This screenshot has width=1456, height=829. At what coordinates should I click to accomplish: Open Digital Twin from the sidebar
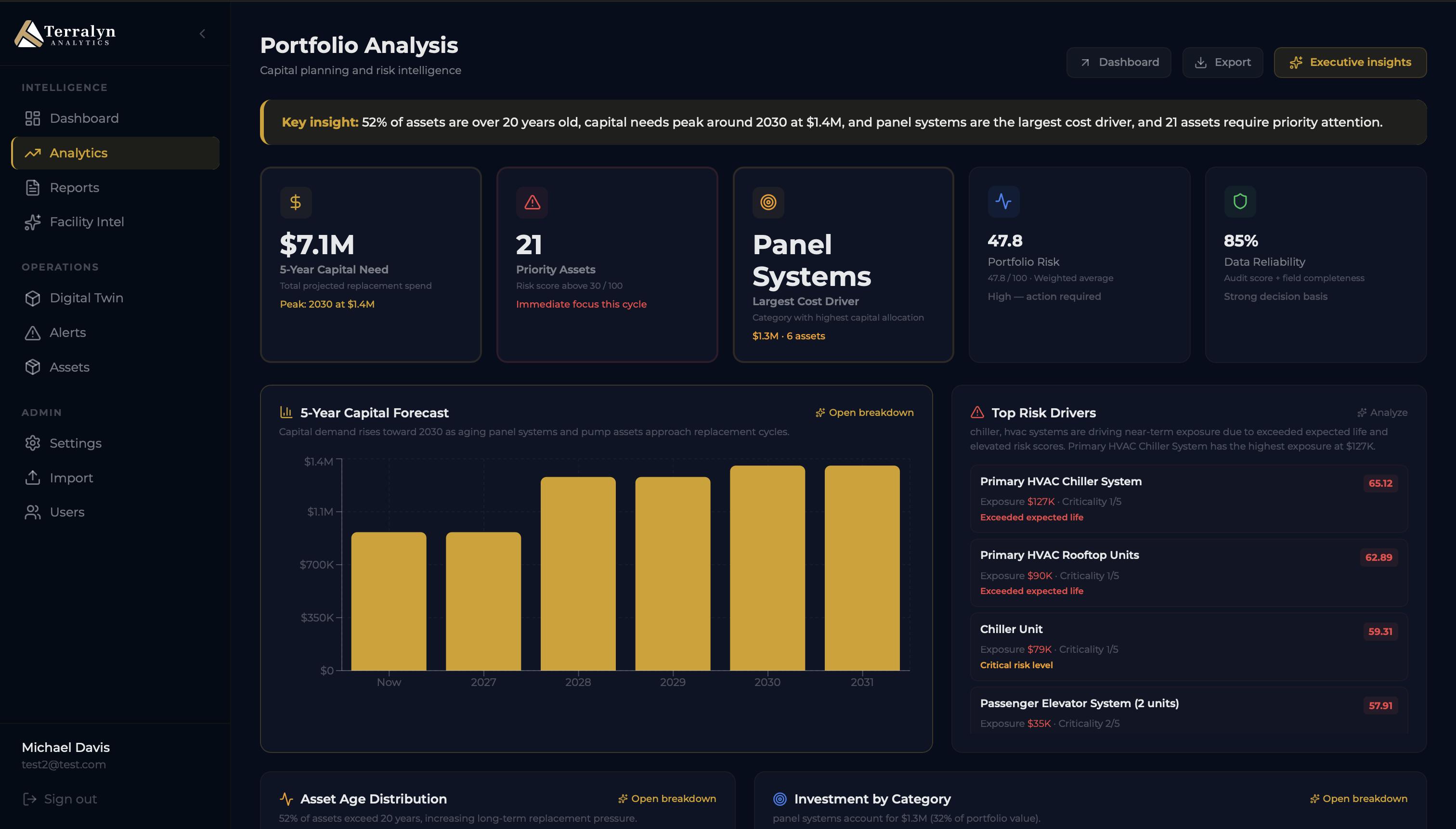(86, 298)
